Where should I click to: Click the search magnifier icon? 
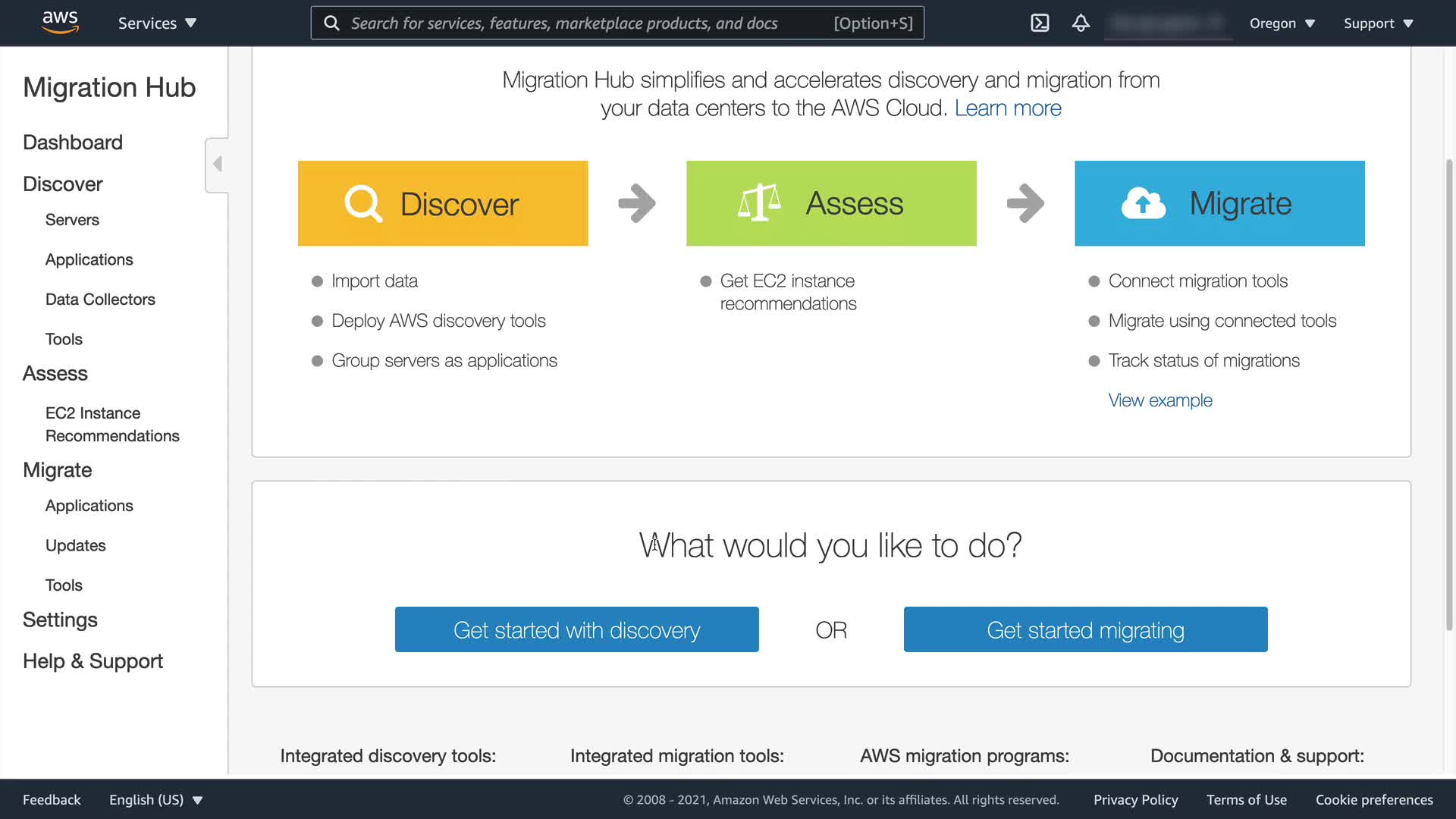point(331,24)
